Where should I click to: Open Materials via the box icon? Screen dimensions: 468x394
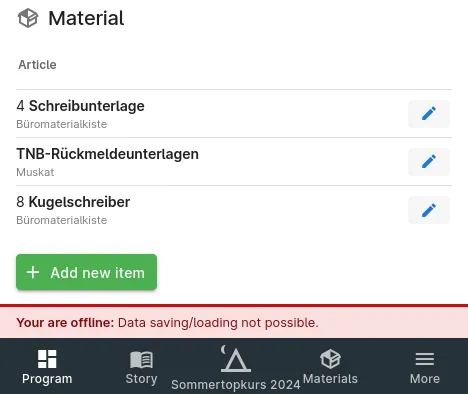click(330, 359)
